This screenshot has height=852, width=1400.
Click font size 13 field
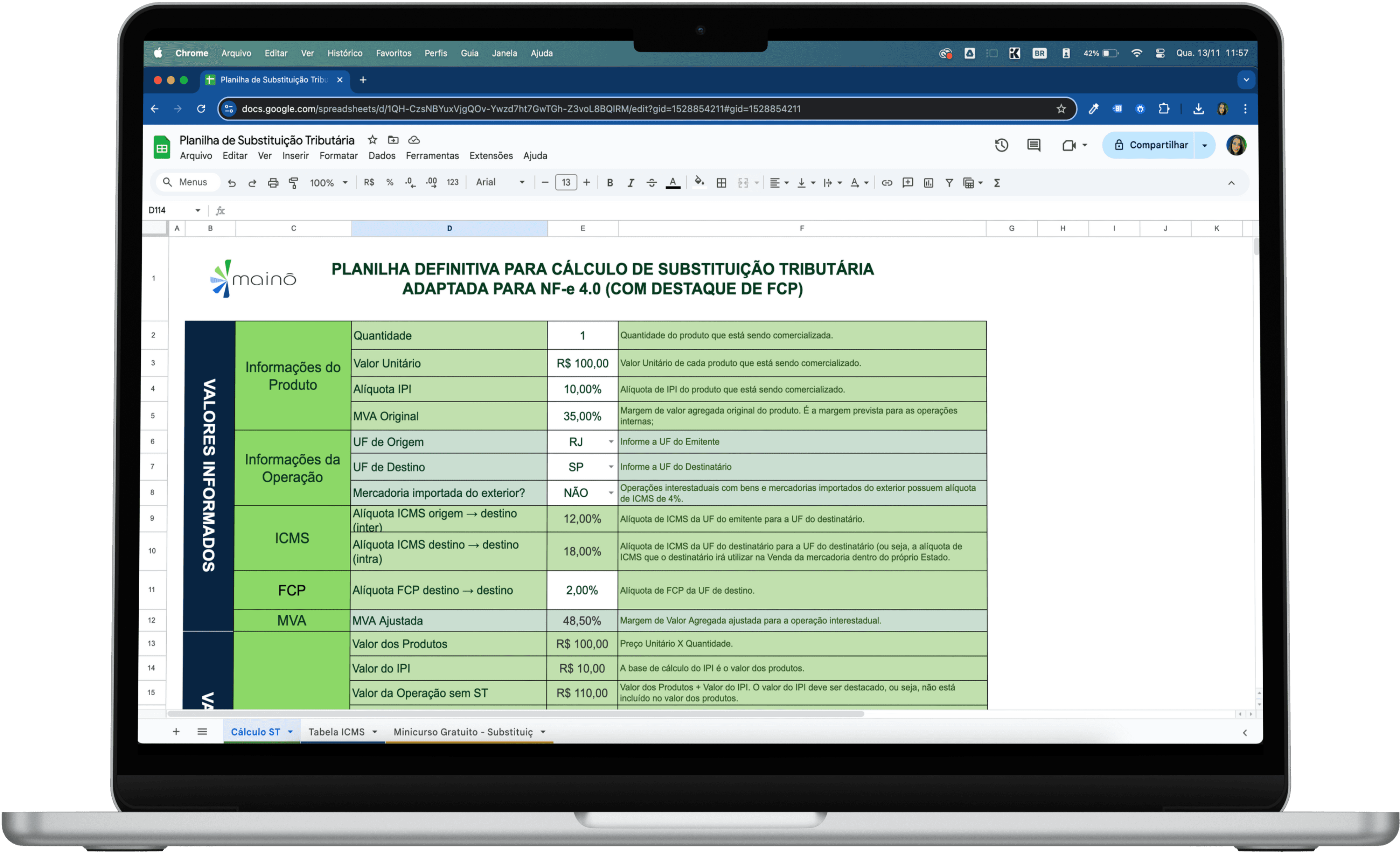tap(566, 182)
